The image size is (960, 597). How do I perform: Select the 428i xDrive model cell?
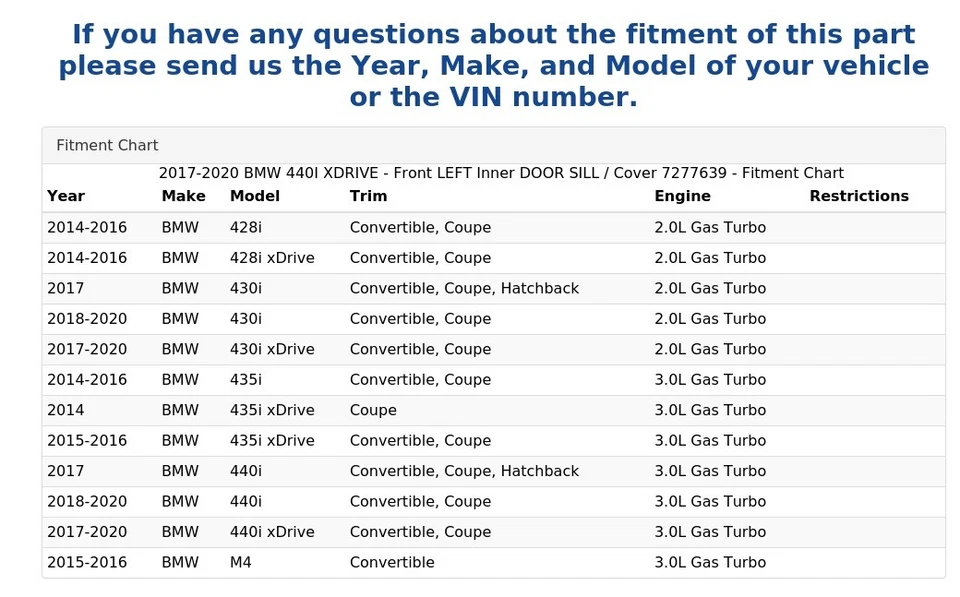pyautogui.click(x=272, y=258)
